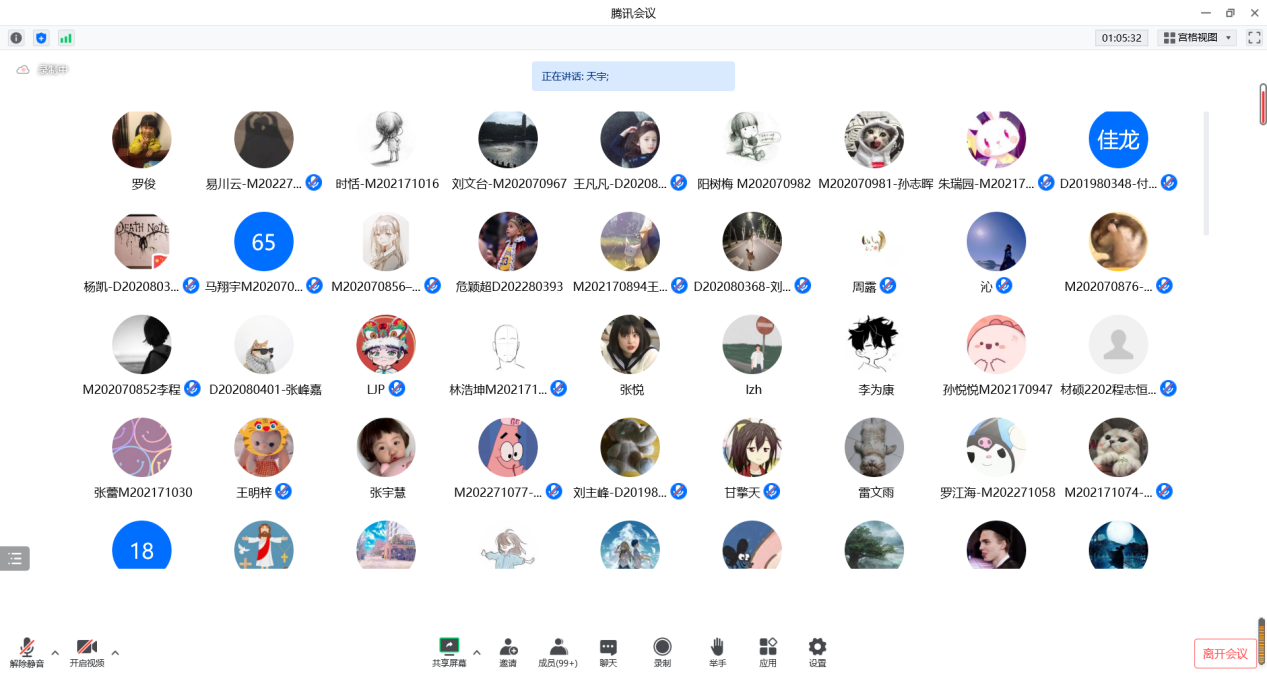The height and width of the screenshot is (673, 1267).
Task: Toggle full screen mode icon
Action: [1254, 38]
